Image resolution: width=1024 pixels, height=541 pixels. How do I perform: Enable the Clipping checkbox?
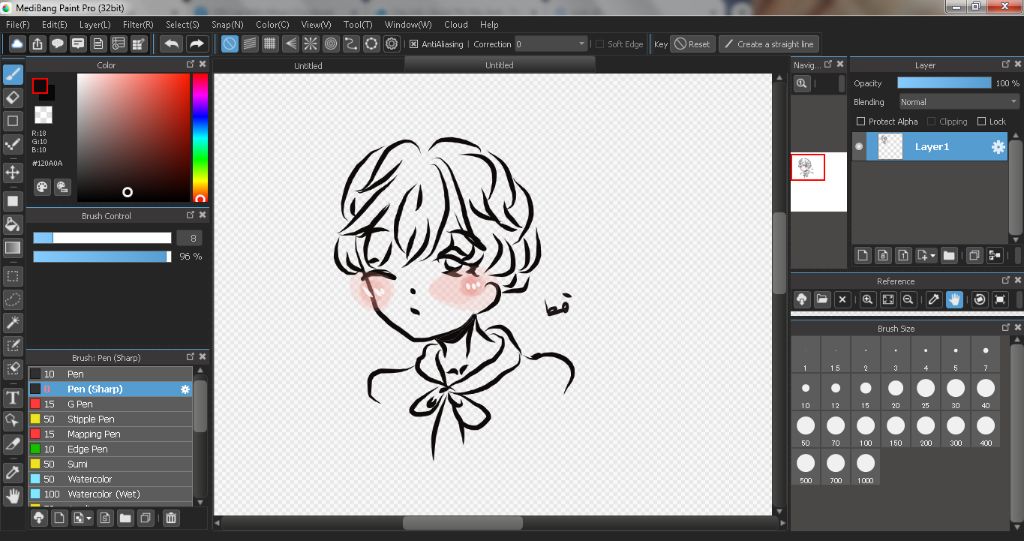click(x=932, y=122)
